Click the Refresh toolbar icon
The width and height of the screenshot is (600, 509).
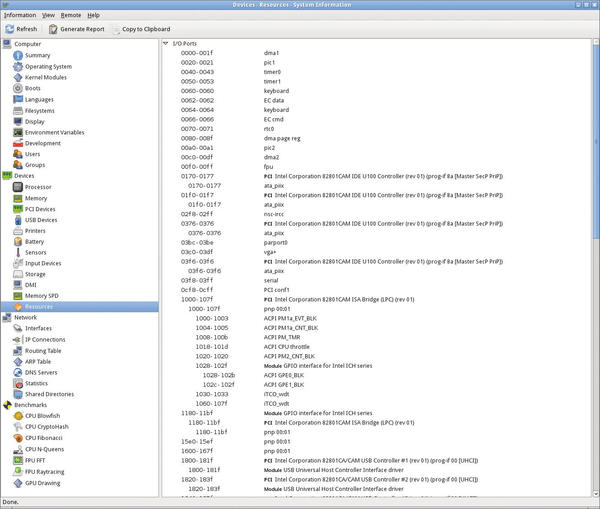(10, 29)
